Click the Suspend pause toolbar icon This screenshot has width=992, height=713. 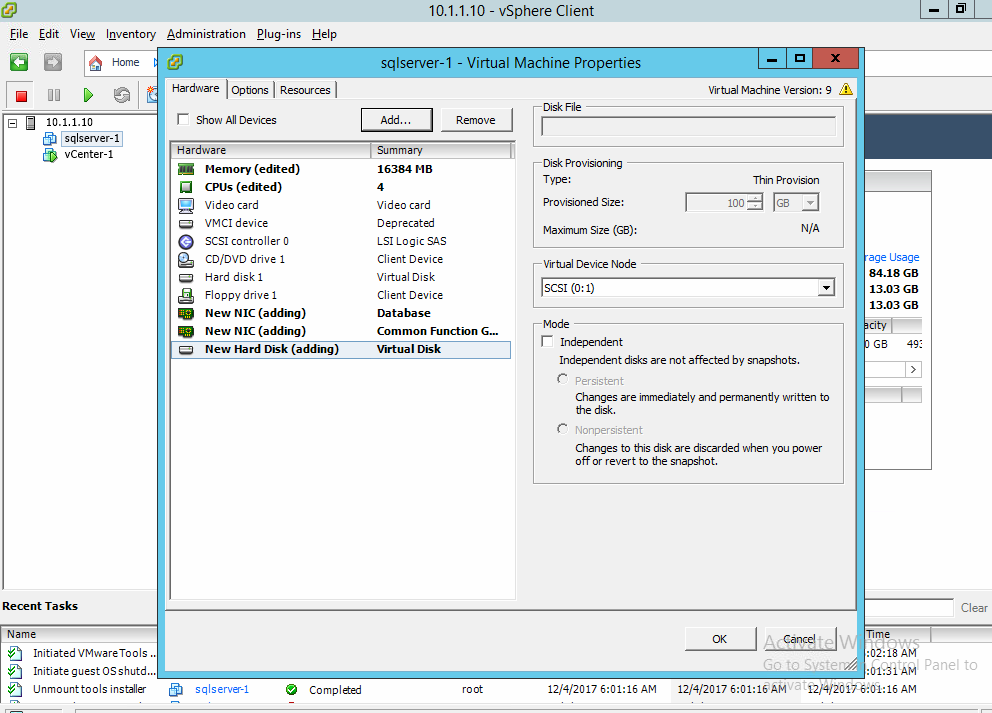tap(54, 95)
